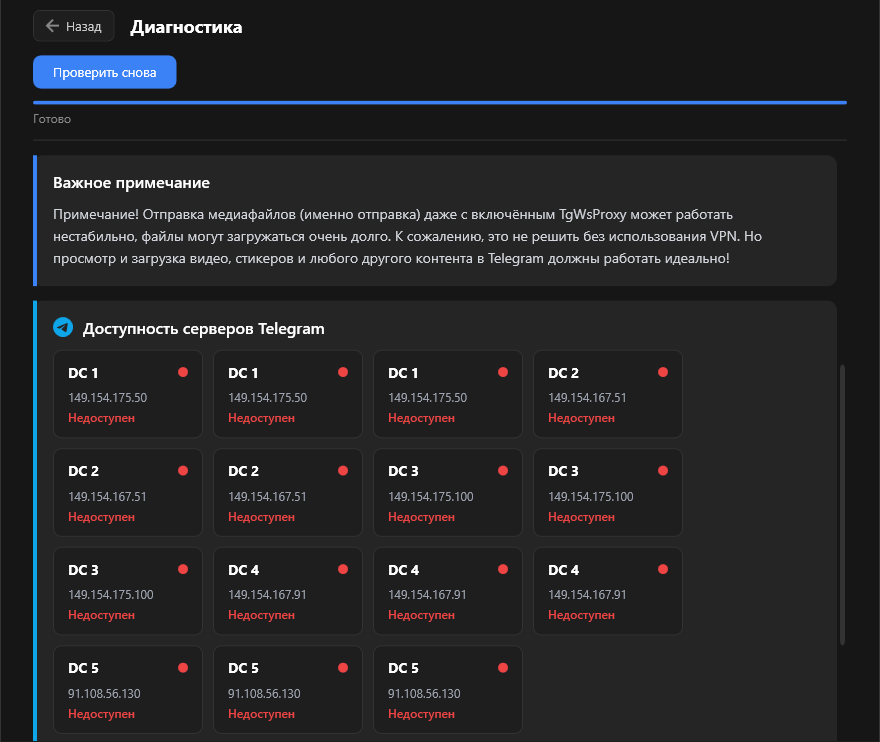Image resolution: width=880 pixels, height=742 pixels.
Task: Click the Проверить снова button
Action: 104,72
